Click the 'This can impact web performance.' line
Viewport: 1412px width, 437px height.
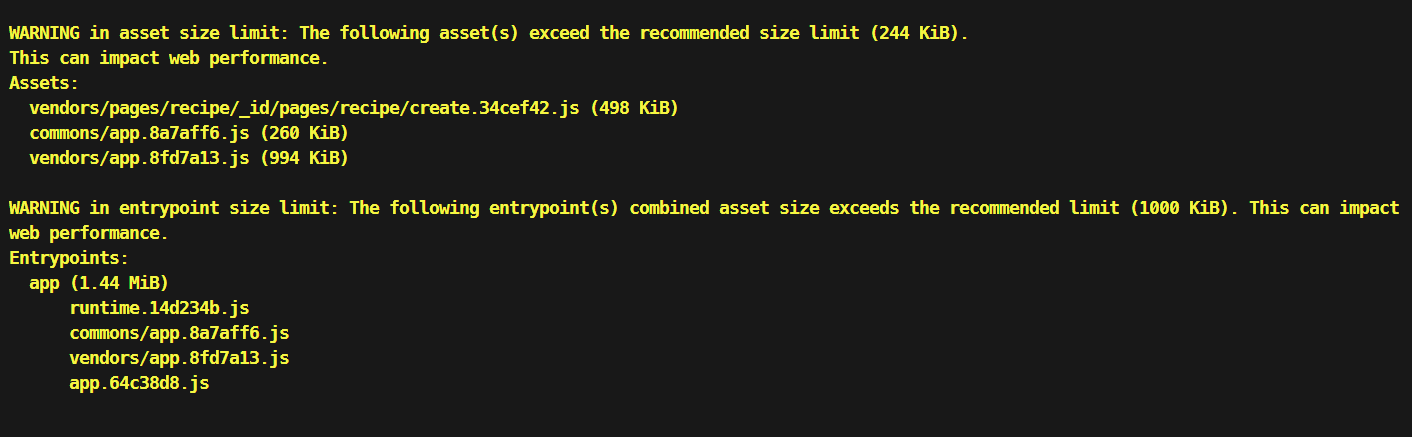coord(168,58)
